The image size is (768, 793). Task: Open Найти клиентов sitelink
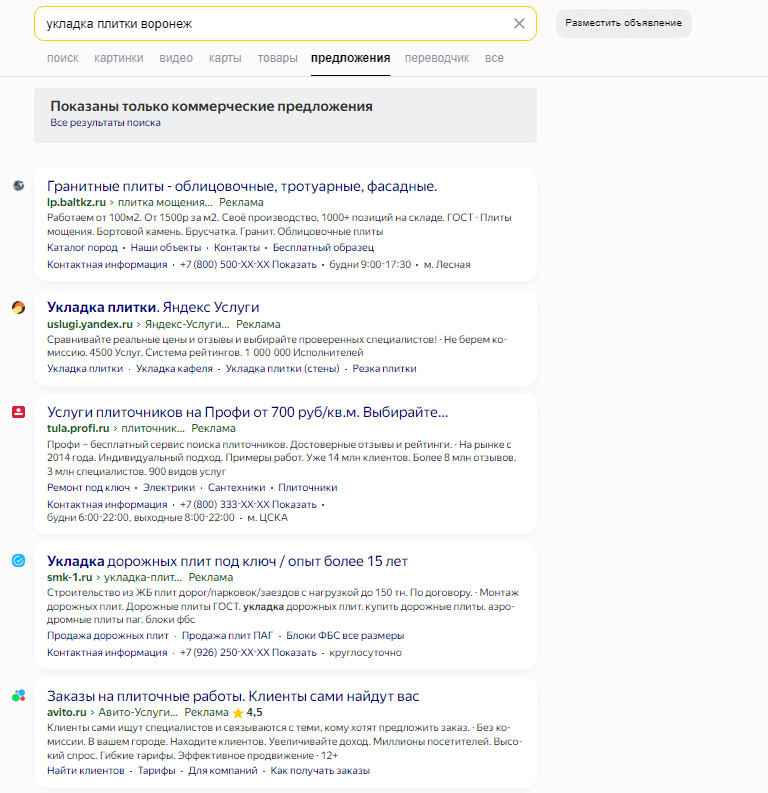click(85, 771)
